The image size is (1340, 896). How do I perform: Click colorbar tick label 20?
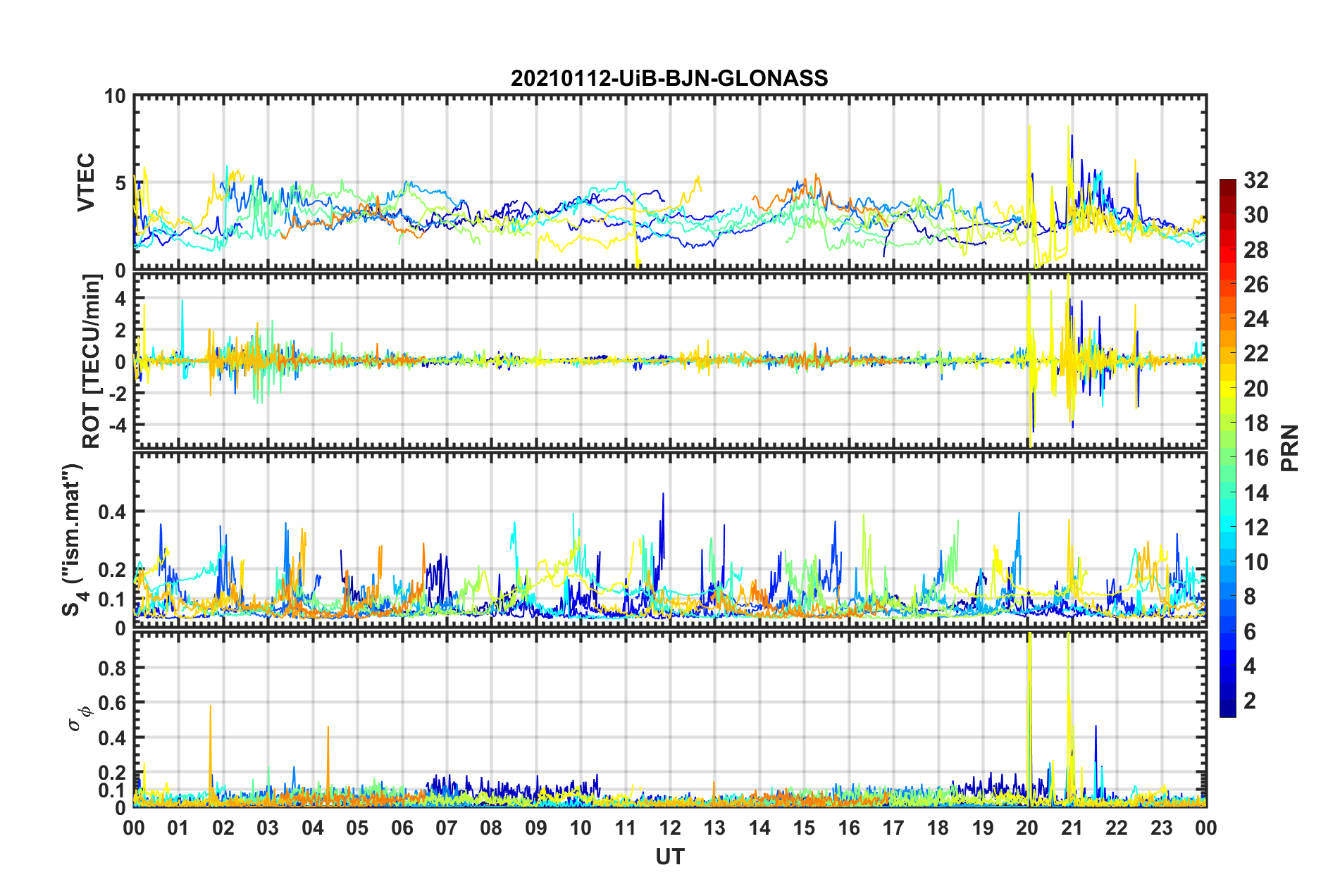click(1255, 389)
